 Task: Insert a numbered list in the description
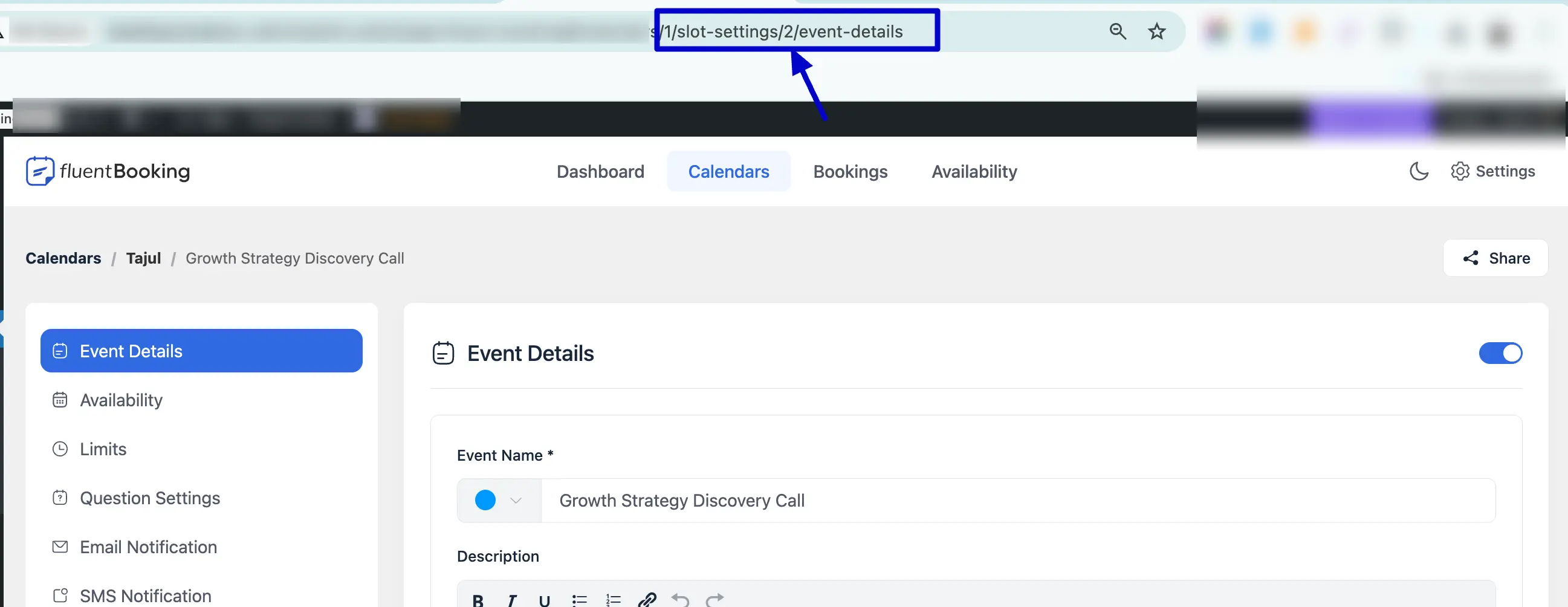coord(613,600)
